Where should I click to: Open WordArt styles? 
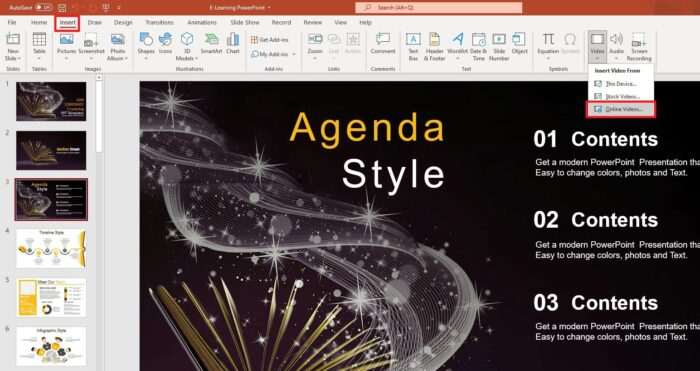coord(457,46)
